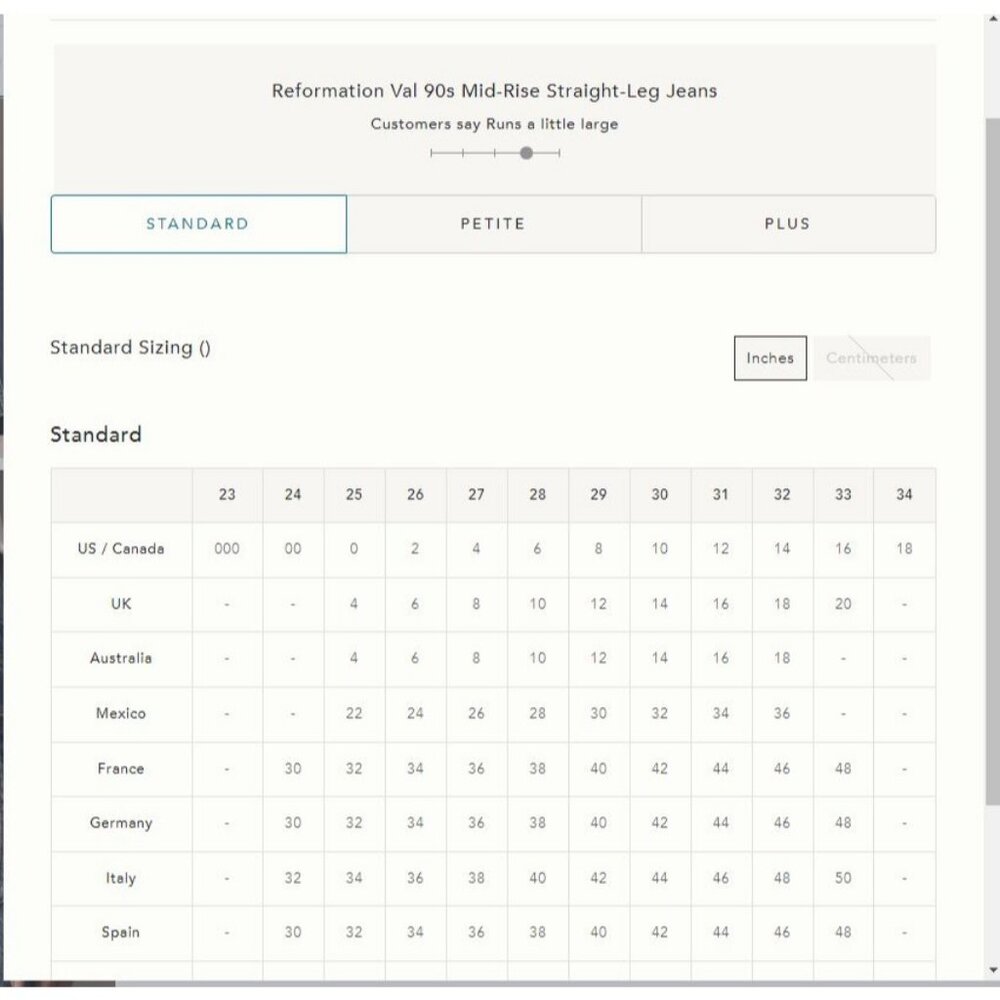The image size is (1000, 1000).
Task: Click the fit rating slider dot
Action: [x=526, y=153]
